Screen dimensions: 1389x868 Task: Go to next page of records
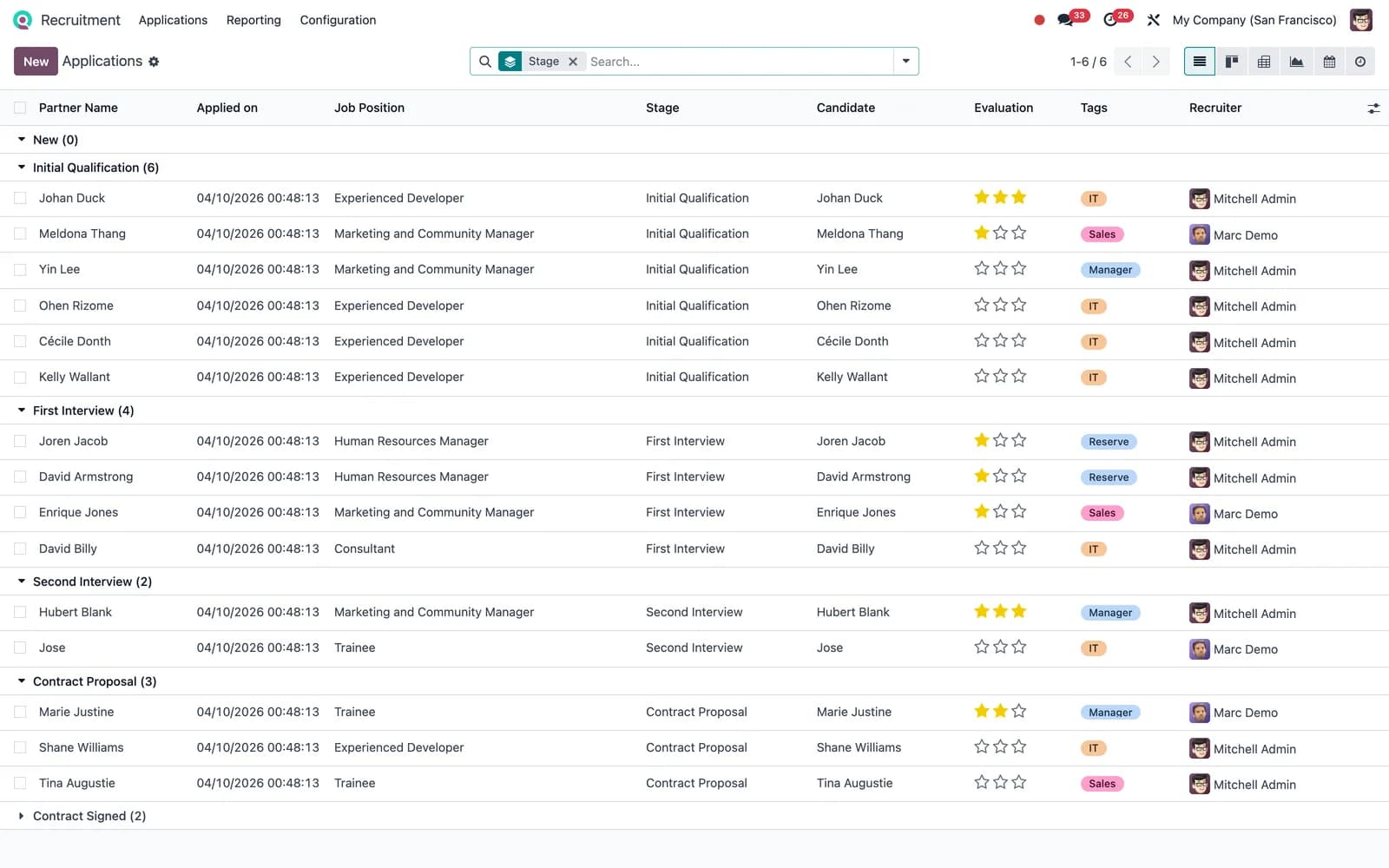[x=1155, y=62]
